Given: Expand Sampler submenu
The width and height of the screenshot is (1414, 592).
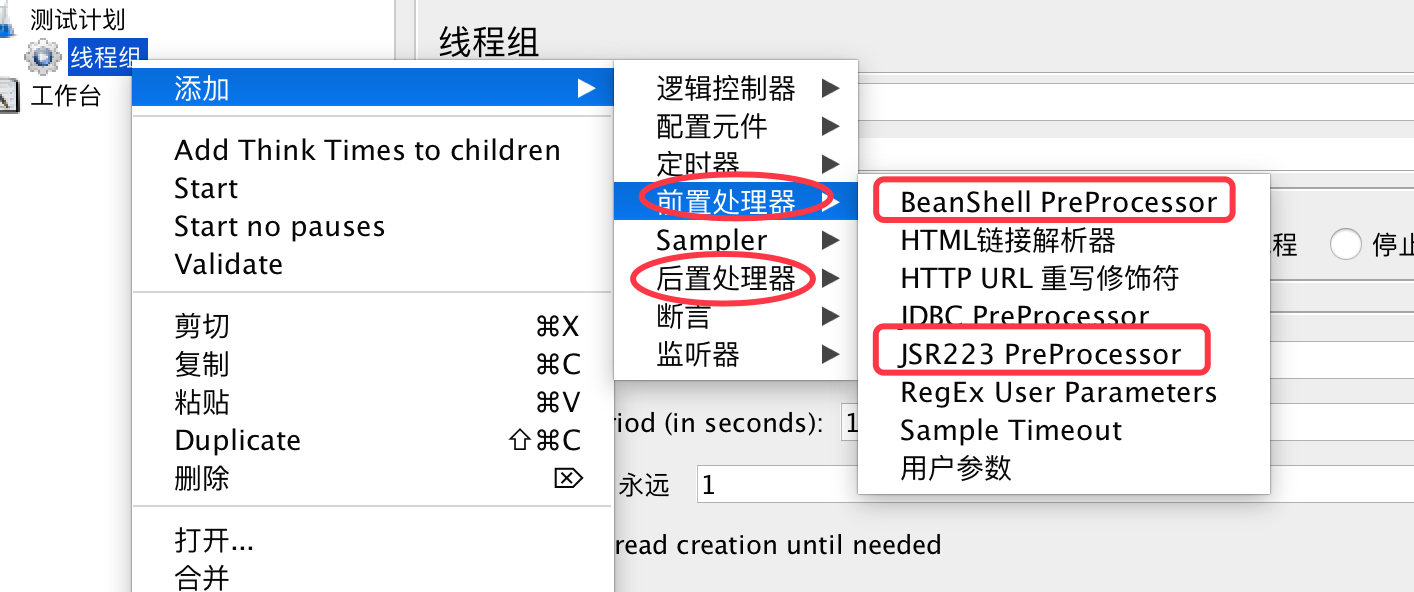Looking at the screenshot, I should [735, 240].
